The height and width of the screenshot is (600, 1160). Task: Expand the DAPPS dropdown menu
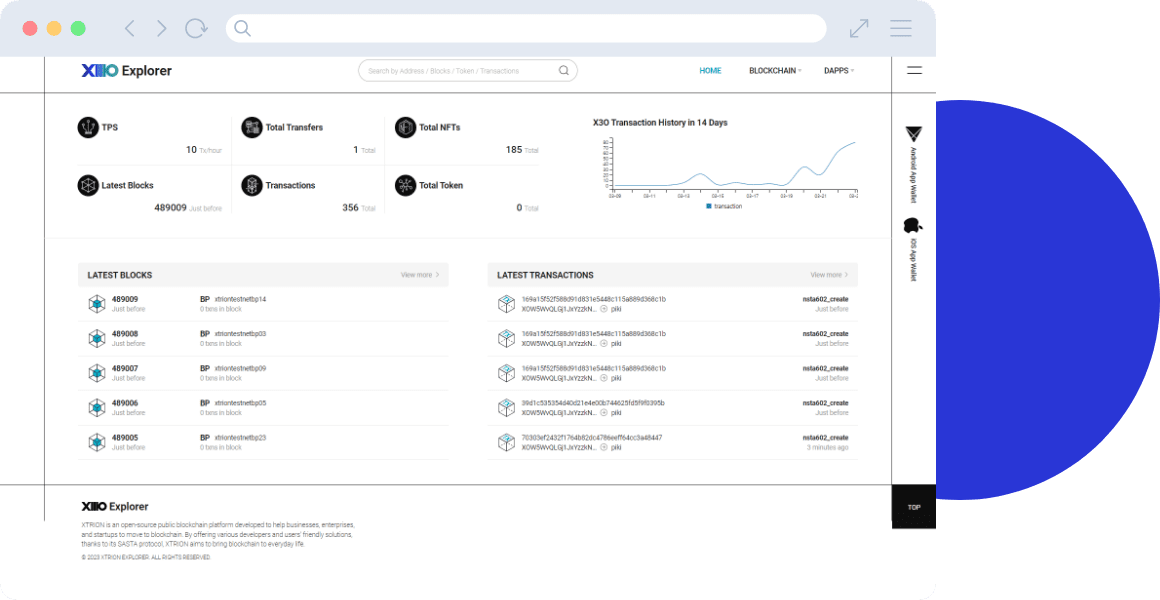click(x=838, y=71)
